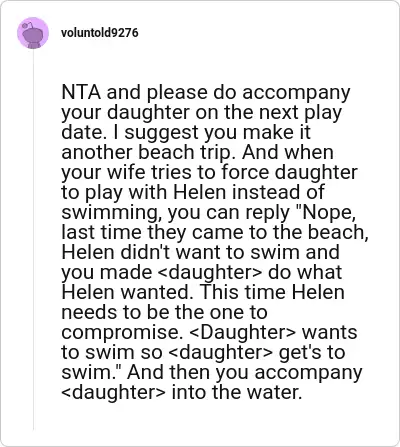
Task: Click the line "date. I suggest you make it"
Action: click(x=186, y=132)
